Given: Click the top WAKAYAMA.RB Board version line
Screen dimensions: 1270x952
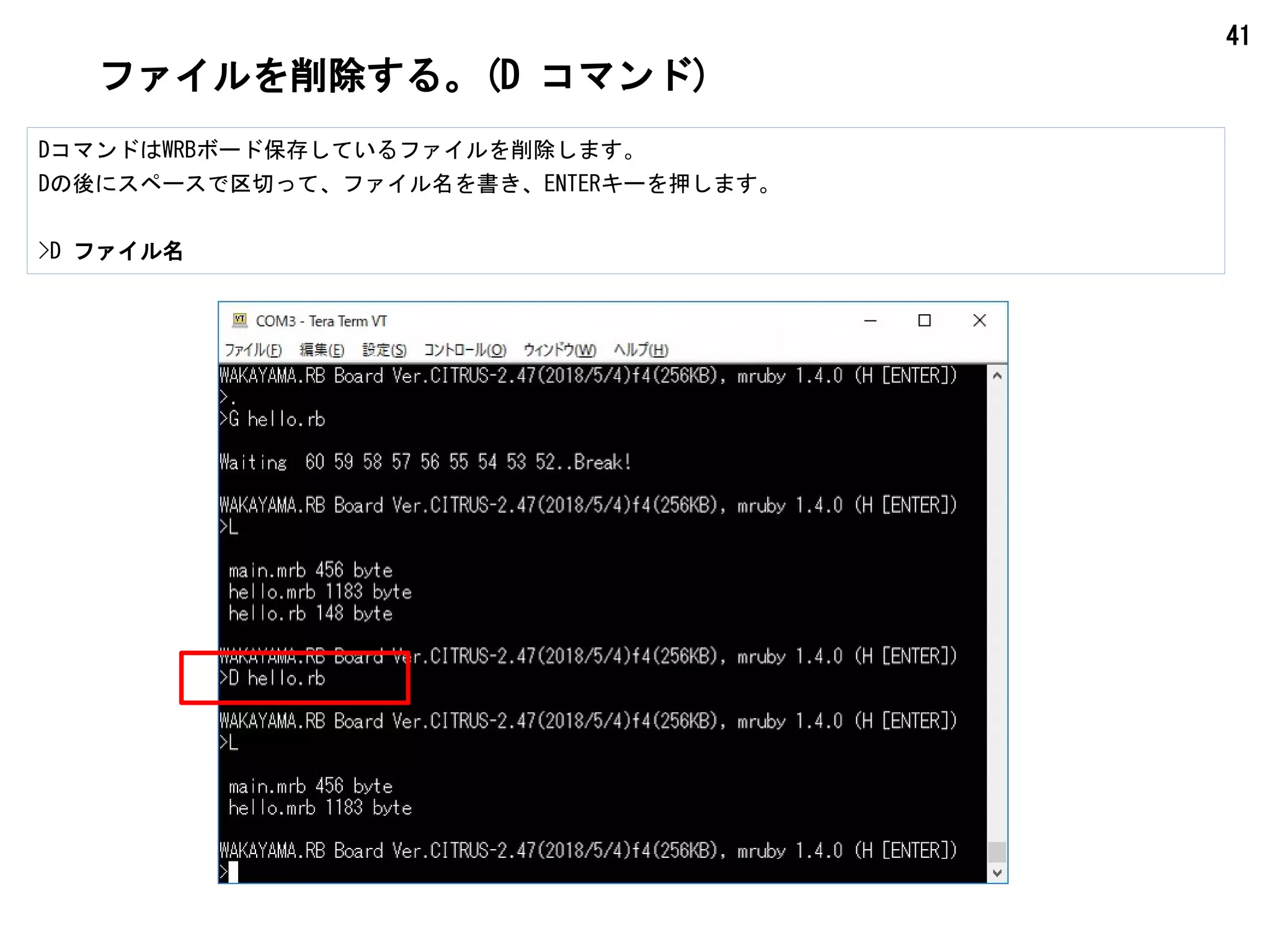Looking at the screenshot, I should (588, 376).
